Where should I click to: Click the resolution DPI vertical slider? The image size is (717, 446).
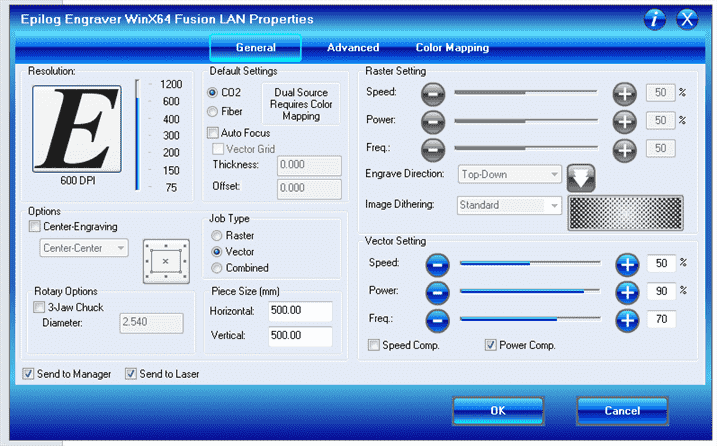pyautogui.click(x=137, y=135)
